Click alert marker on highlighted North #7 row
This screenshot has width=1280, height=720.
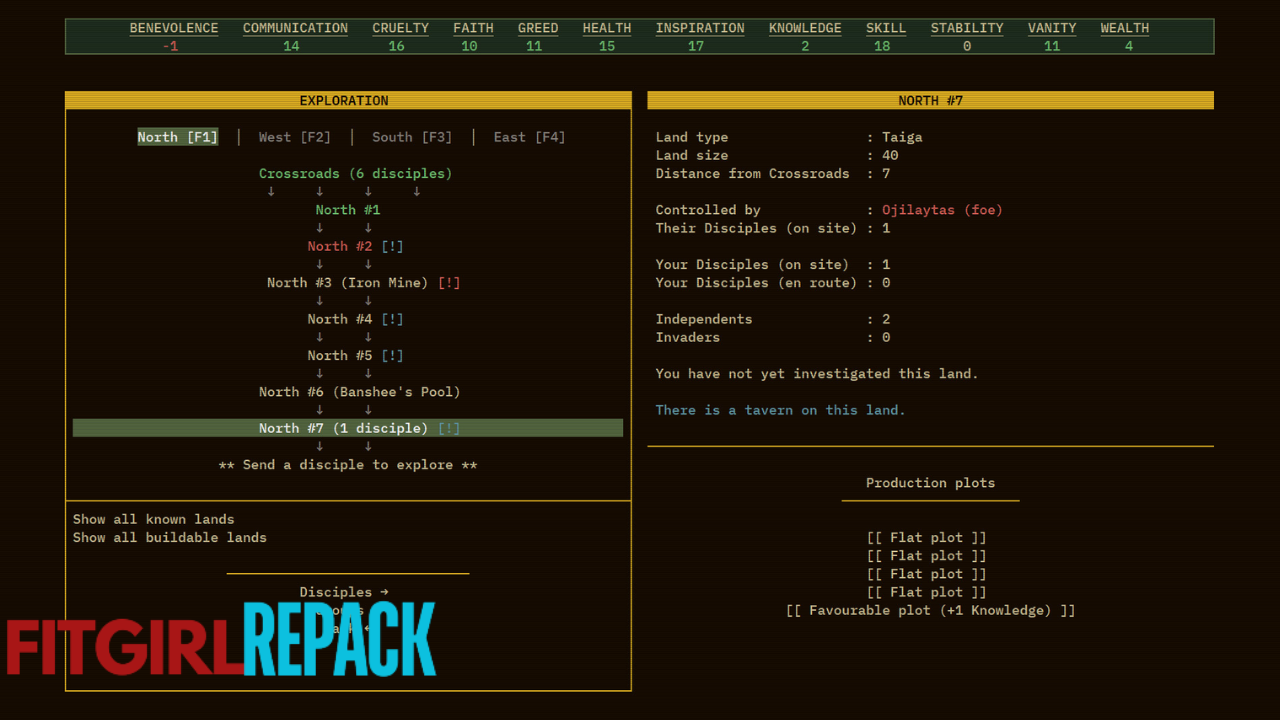[449, 428]
